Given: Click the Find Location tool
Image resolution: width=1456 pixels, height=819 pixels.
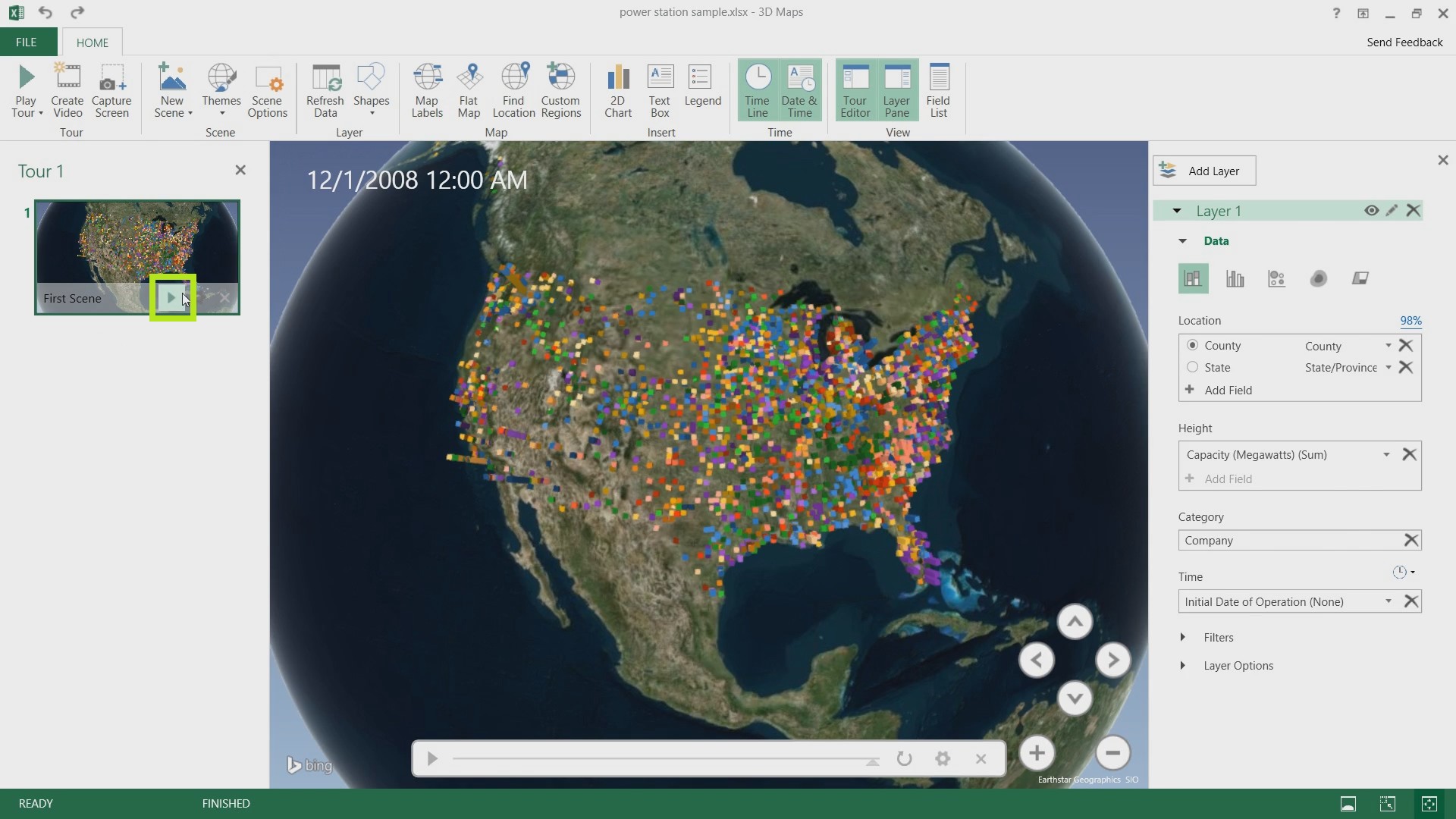Looking at the screenshot, I should click(513, 87).
